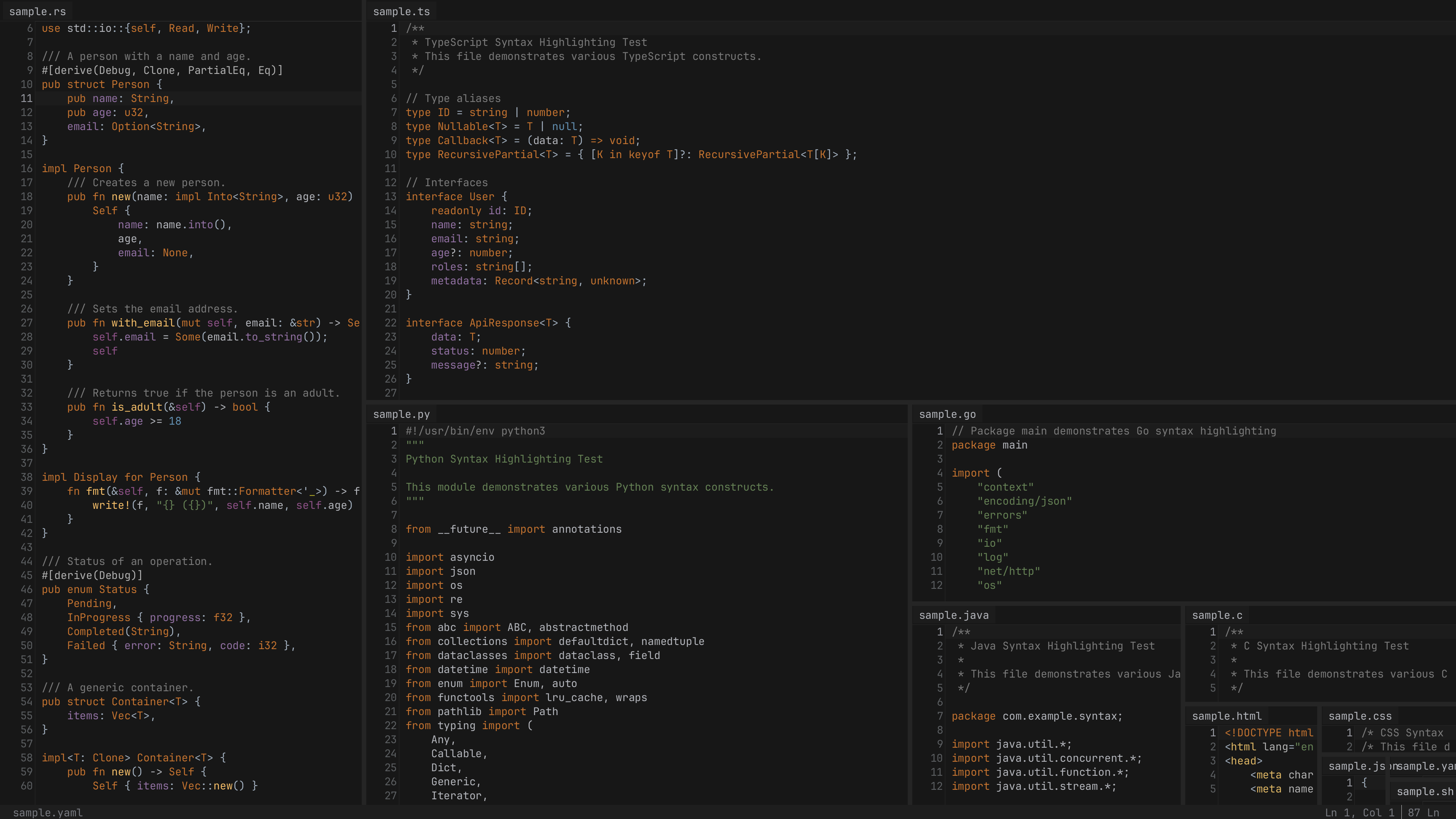Click the 'pub enum Status' line
The width and height of the screenshot is (1456, 819).
(95, 590)
